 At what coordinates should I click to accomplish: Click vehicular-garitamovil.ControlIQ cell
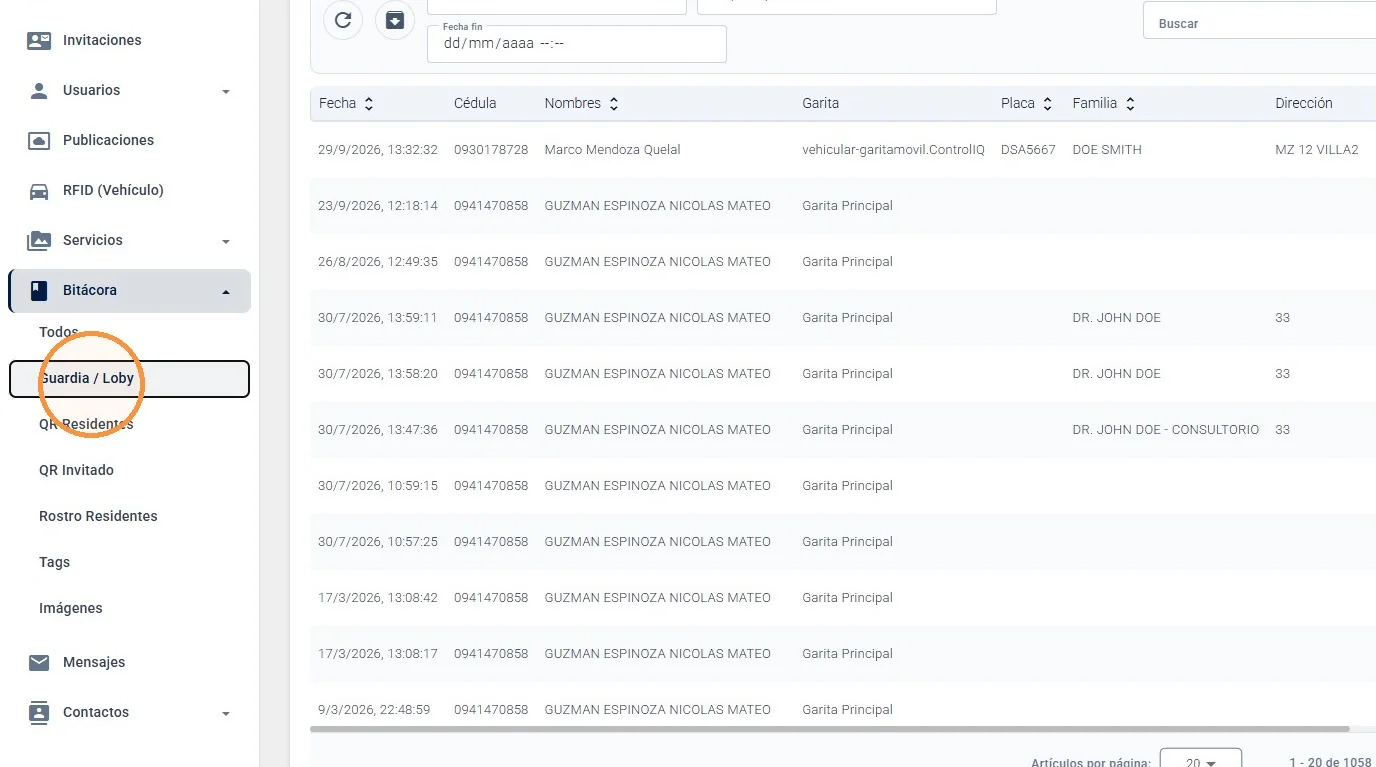(893, 150)
